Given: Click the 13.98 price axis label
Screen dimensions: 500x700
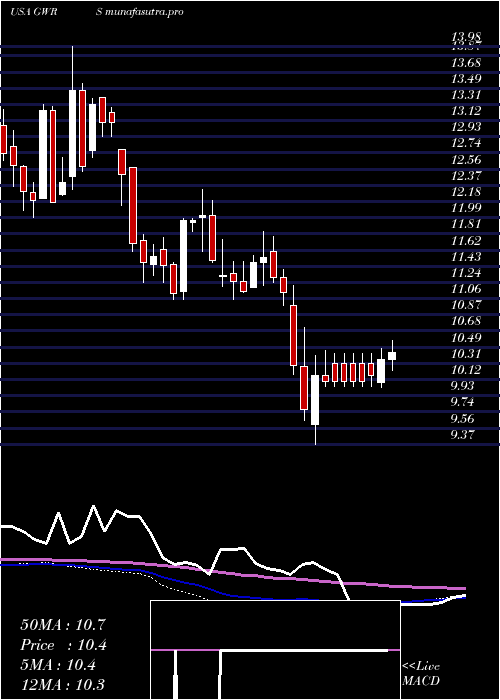Looking at the screenshot, I should coord(466,38).
